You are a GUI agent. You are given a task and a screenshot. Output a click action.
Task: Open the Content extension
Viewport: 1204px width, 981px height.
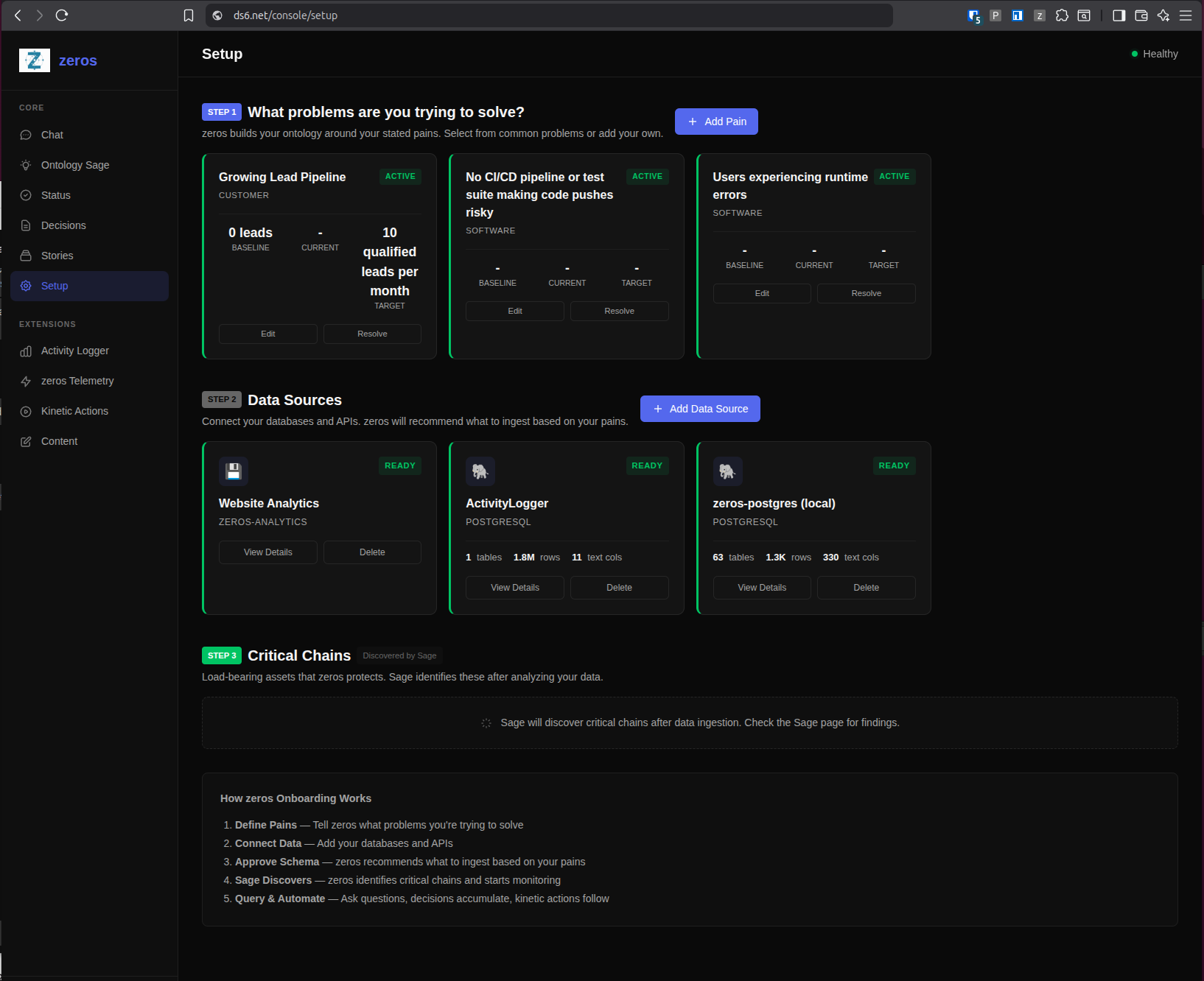[59, 441]
